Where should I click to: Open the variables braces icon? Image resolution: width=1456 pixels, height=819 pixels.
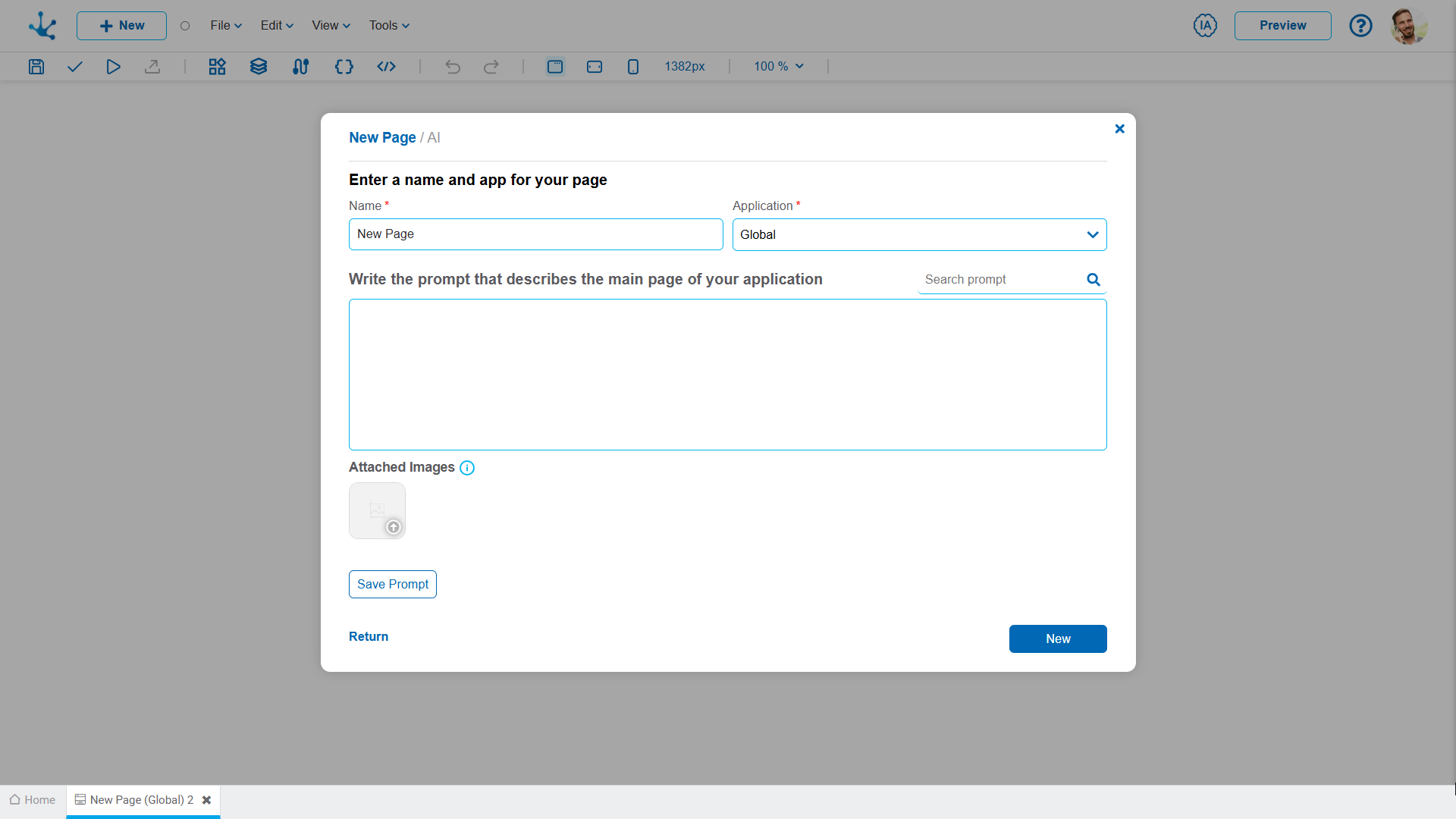tap(344, 67)
